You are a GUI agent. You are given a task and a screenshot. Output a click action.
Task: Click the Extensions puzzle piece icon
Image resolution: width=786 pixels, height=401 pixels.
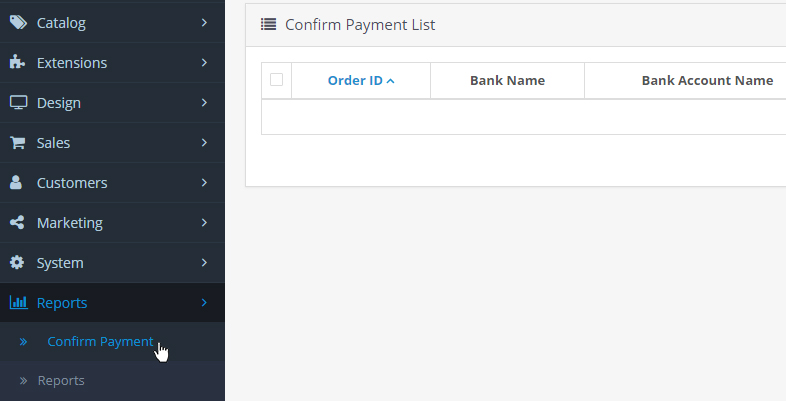coord(18,62)
